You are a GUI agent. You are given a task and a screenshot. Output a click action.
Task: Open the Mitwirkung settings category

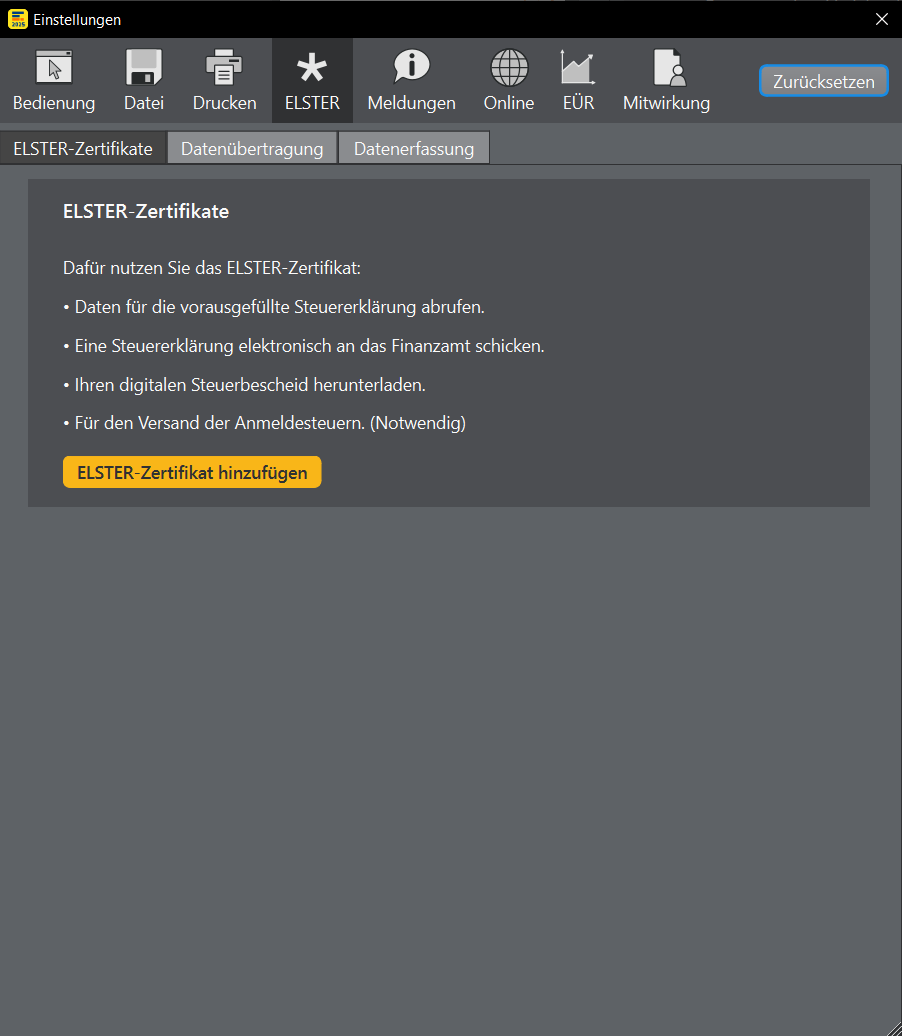click(x=666, y=80)
